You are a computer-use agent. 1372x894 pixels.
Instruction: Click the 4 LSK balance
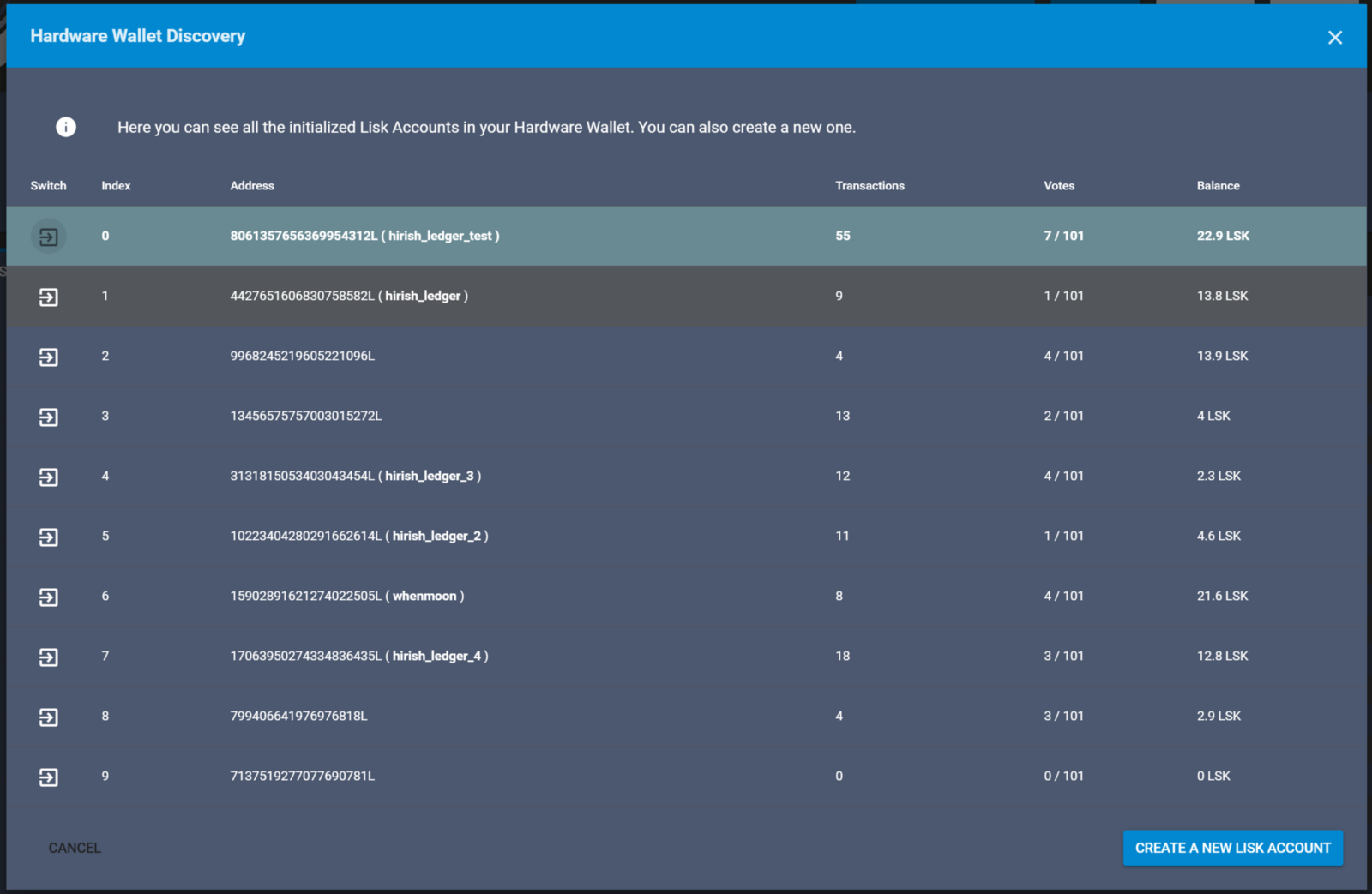1213,416
